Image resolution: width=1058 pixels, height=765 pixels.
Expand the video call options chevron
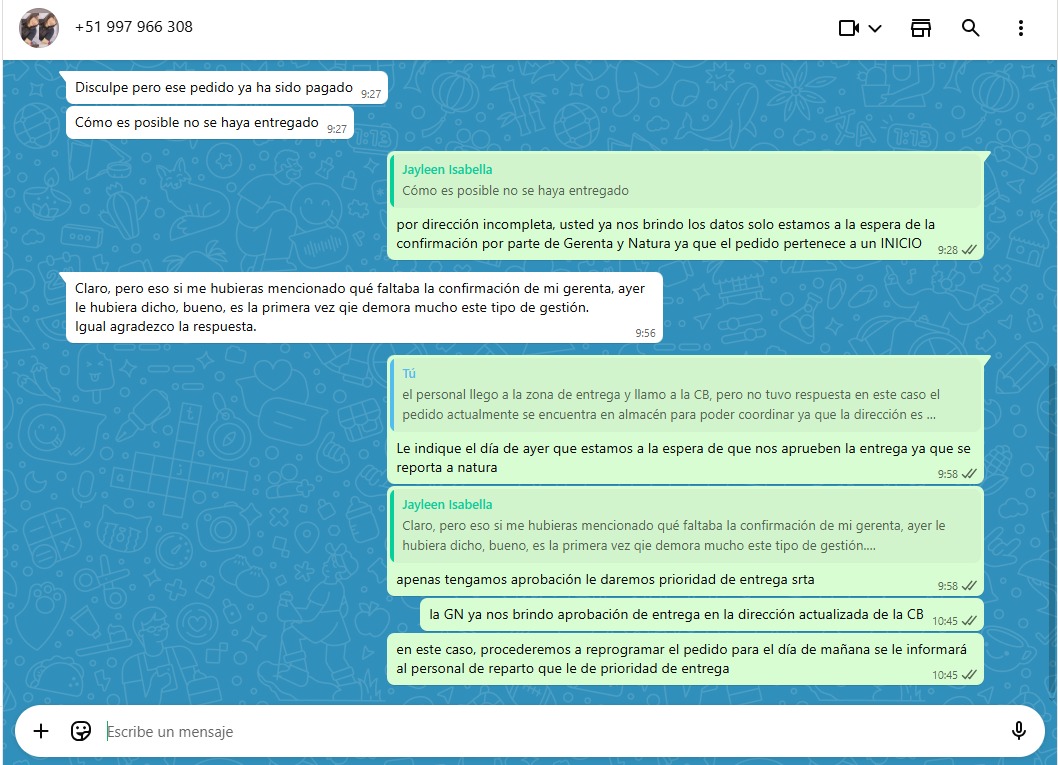click(876, 28)
